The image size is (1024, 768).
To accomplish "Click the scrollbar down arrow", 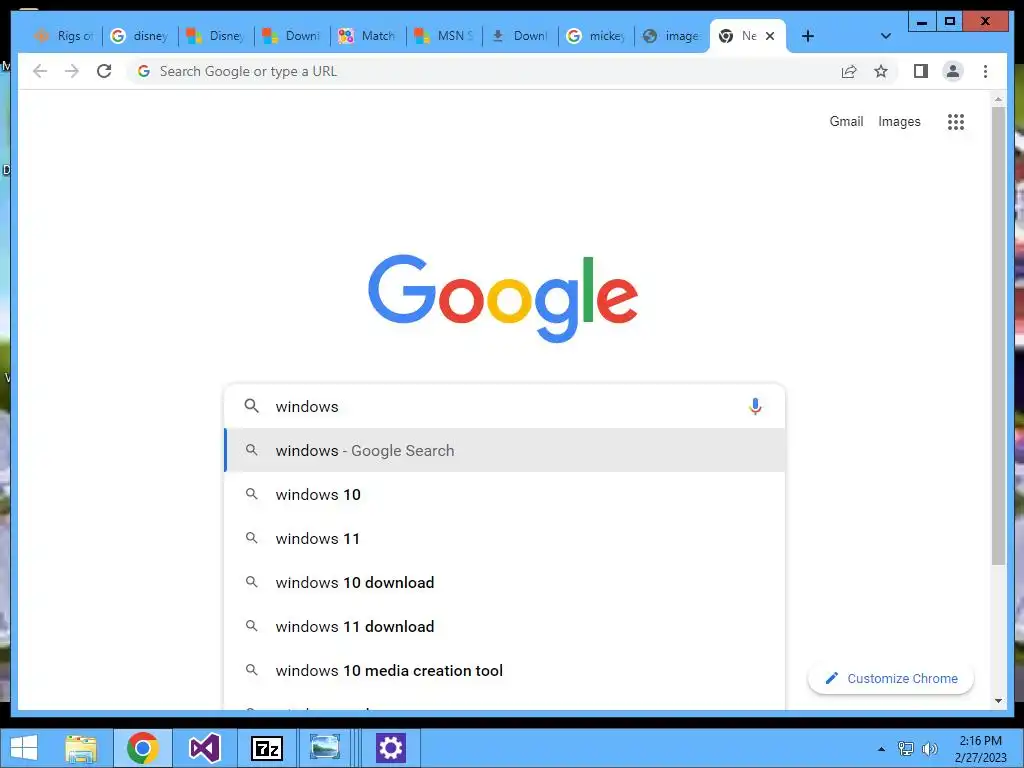I will click(998, 701).
